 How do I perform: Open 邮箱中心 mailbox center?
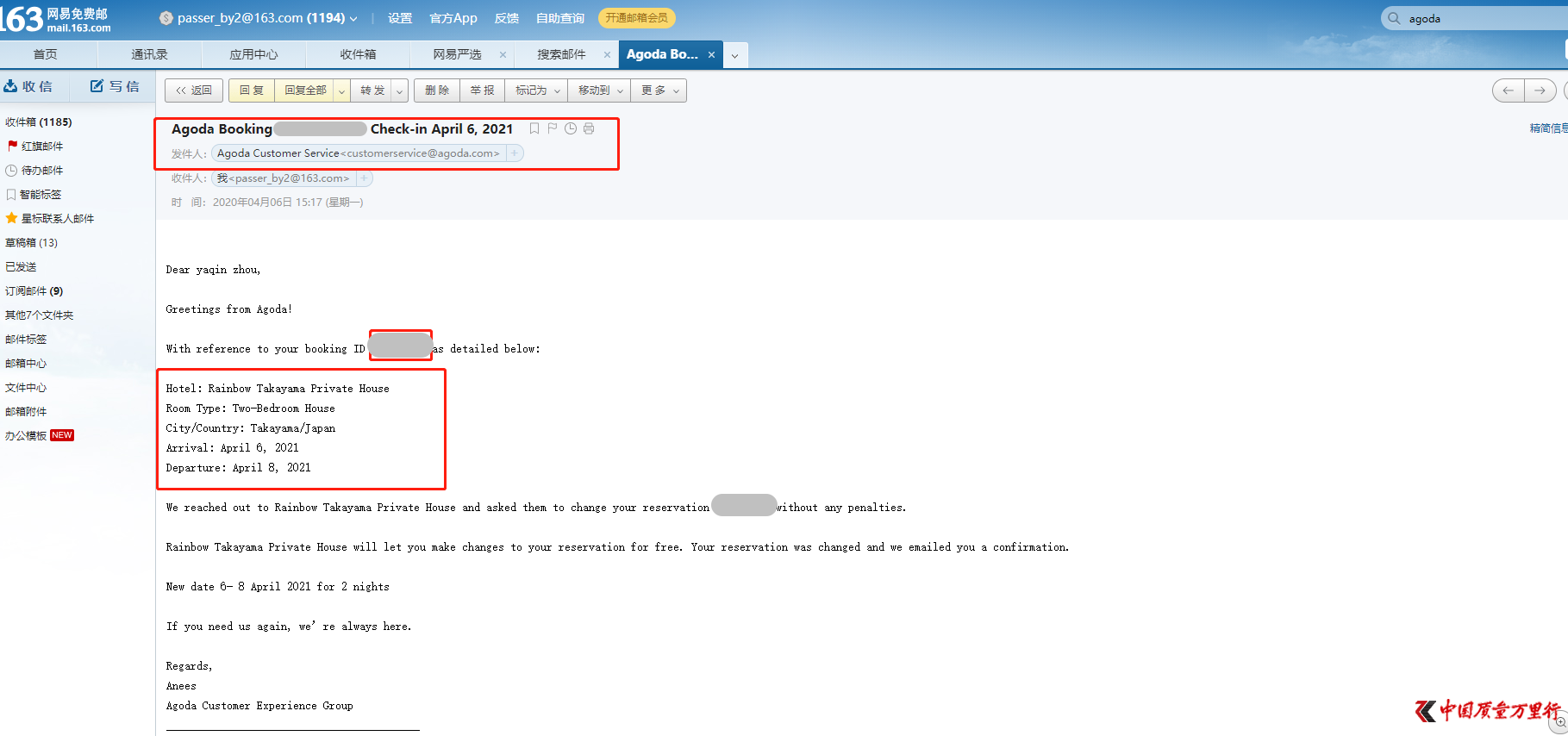pos(26,364)
